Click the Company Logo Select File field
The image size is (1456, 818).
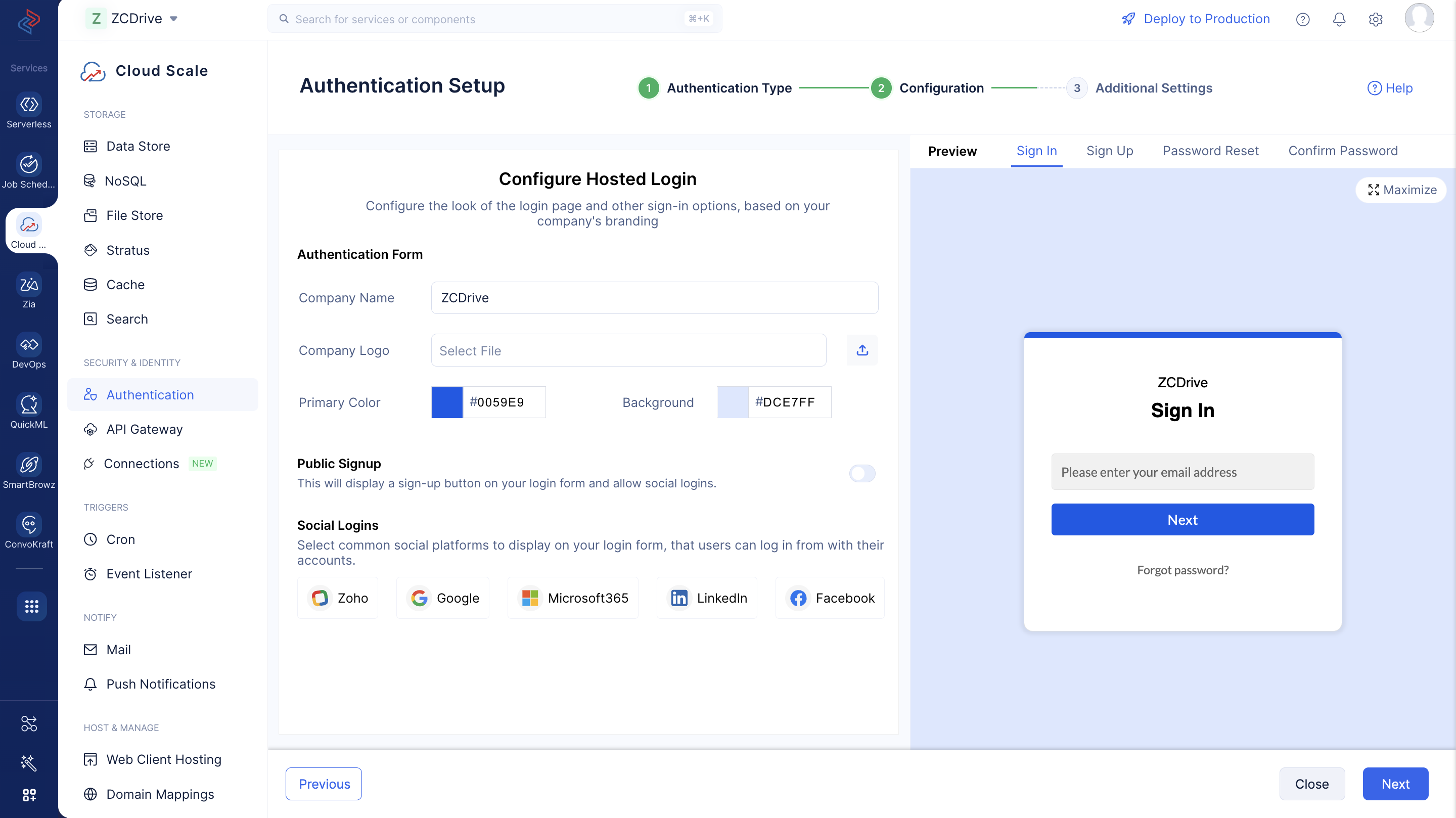[x=628, y=350]
